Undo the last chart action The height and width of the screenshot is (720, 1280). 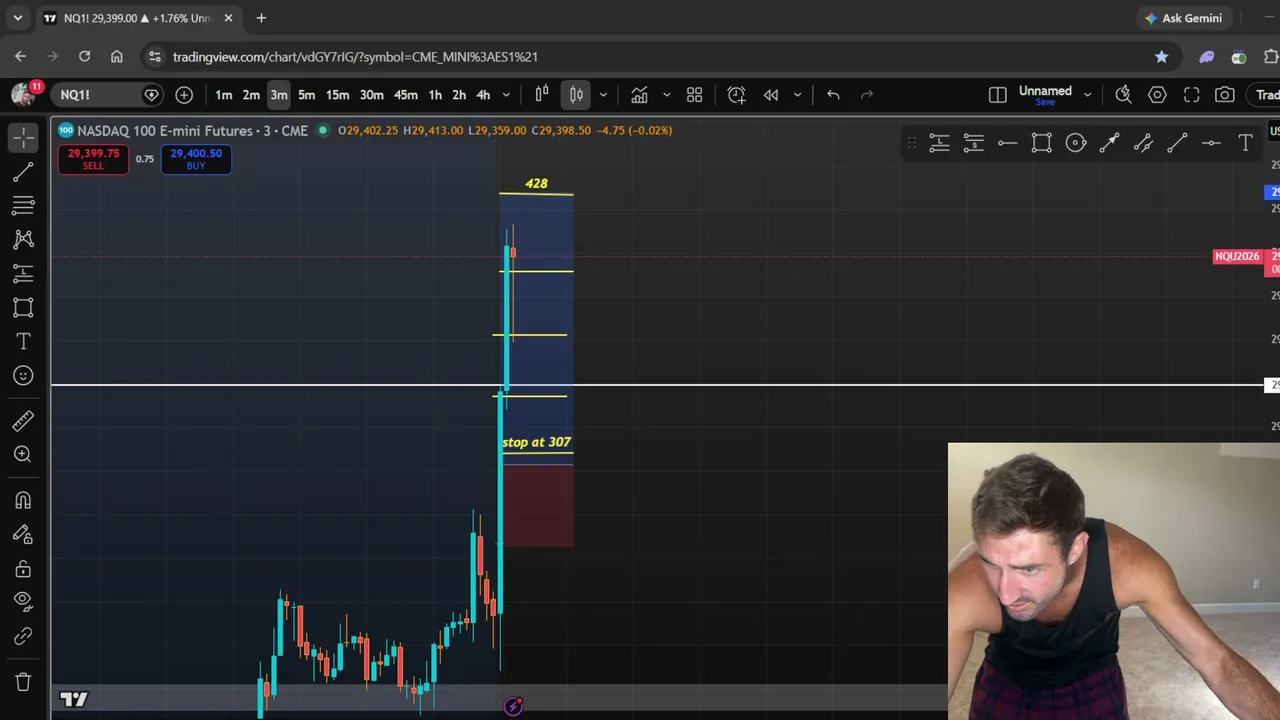tap(833, 95)
